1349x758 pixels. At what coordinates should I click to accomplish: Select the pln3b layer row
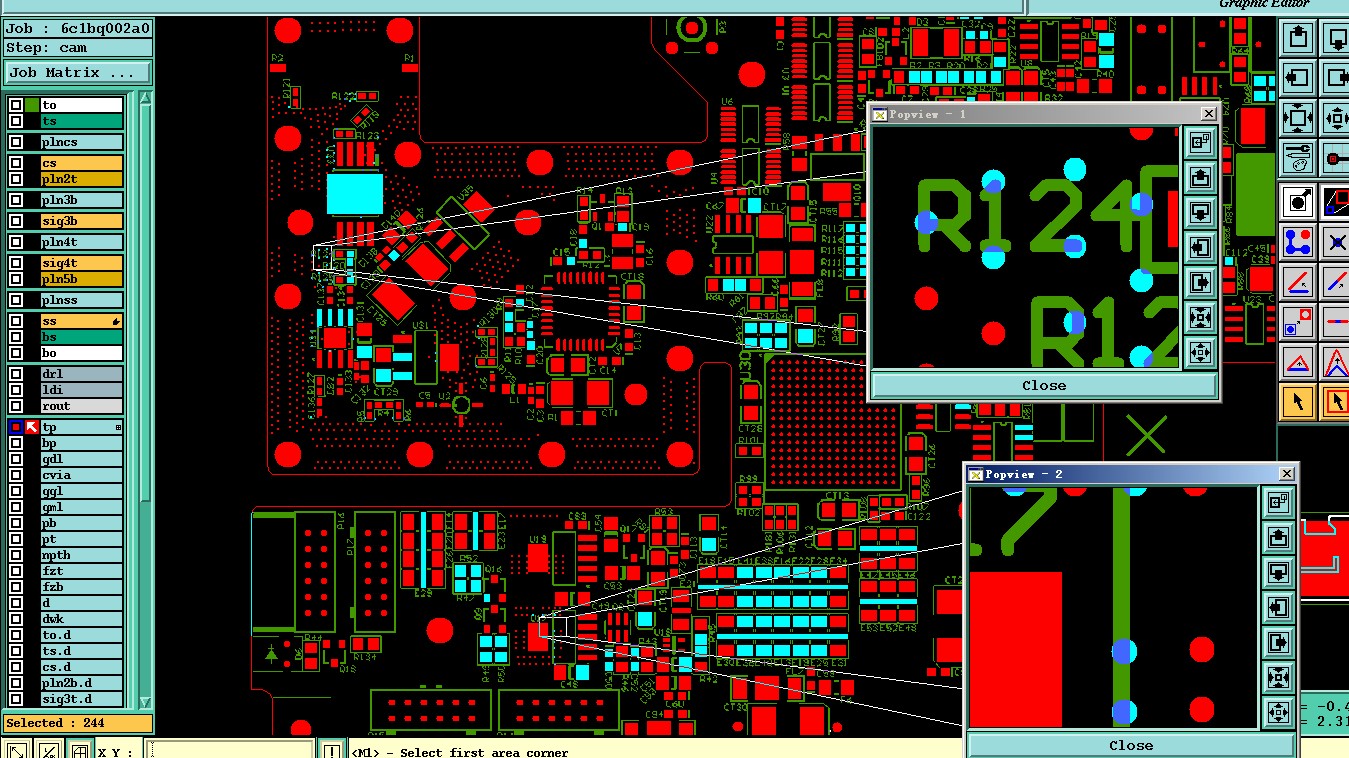click(x=81, y=200)
